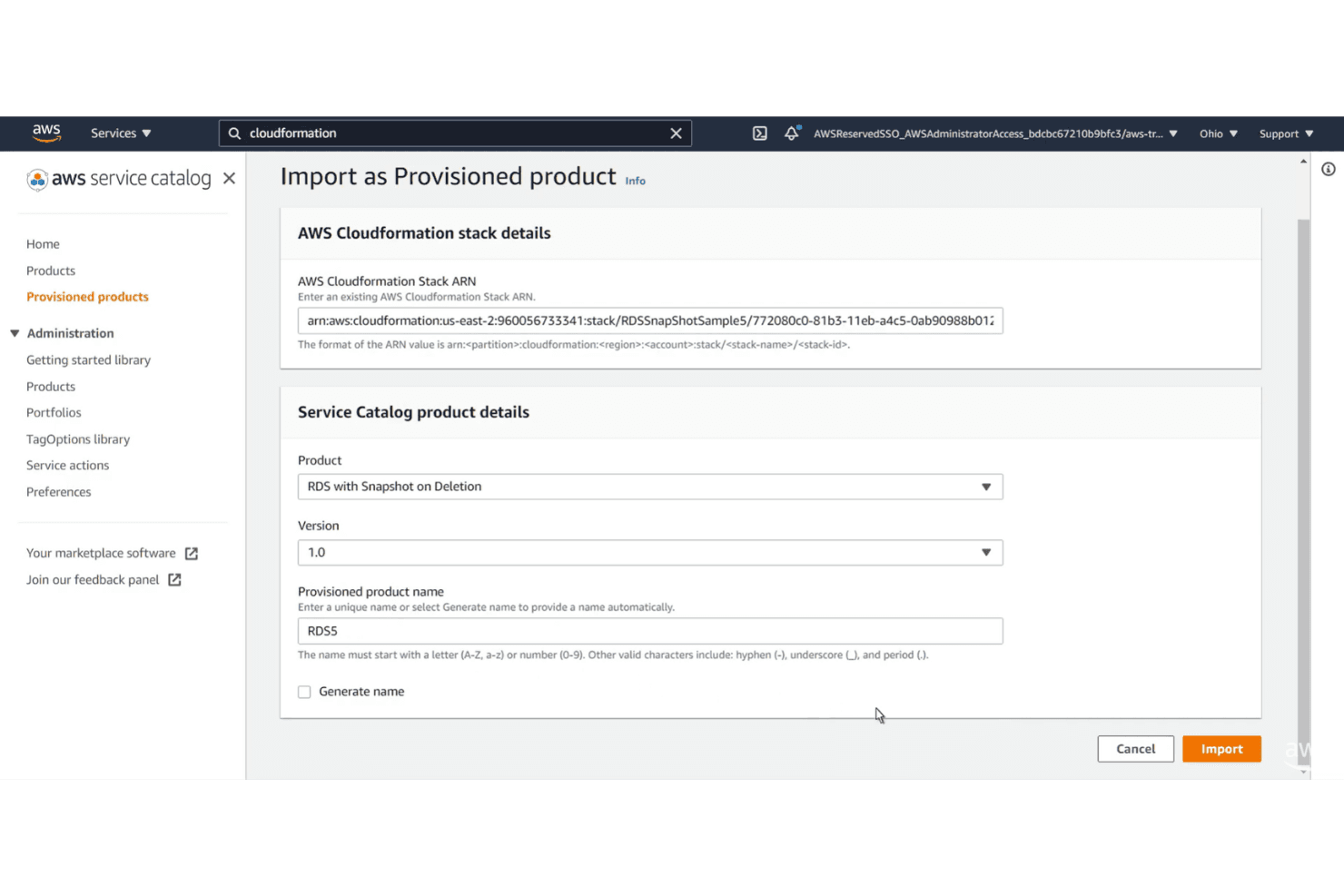Viewport: 1344px width, 896px height.
Task: Open the info panel icon at the right edge
Action: coord(1328,169)
